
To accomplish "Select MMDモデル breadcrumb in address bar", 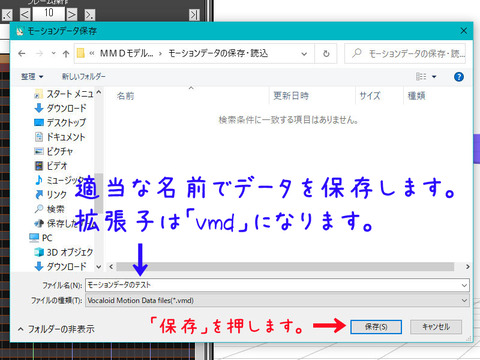I will click(x=127, y=53).
